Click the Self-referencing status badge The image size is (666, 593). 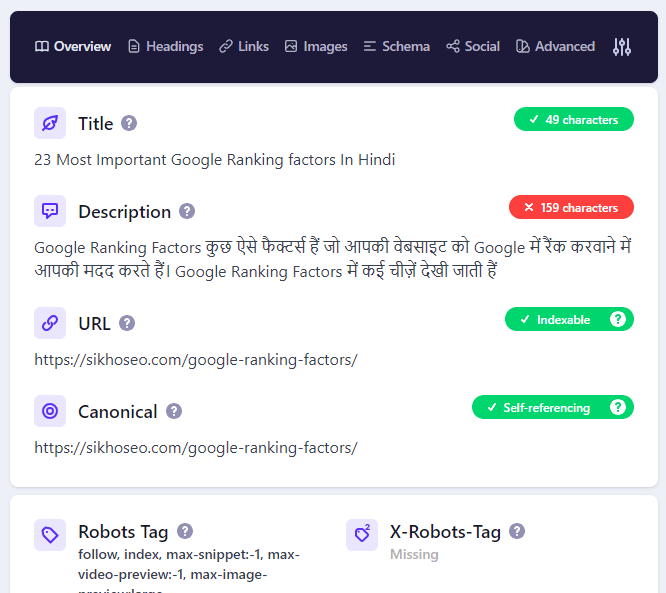553,407
